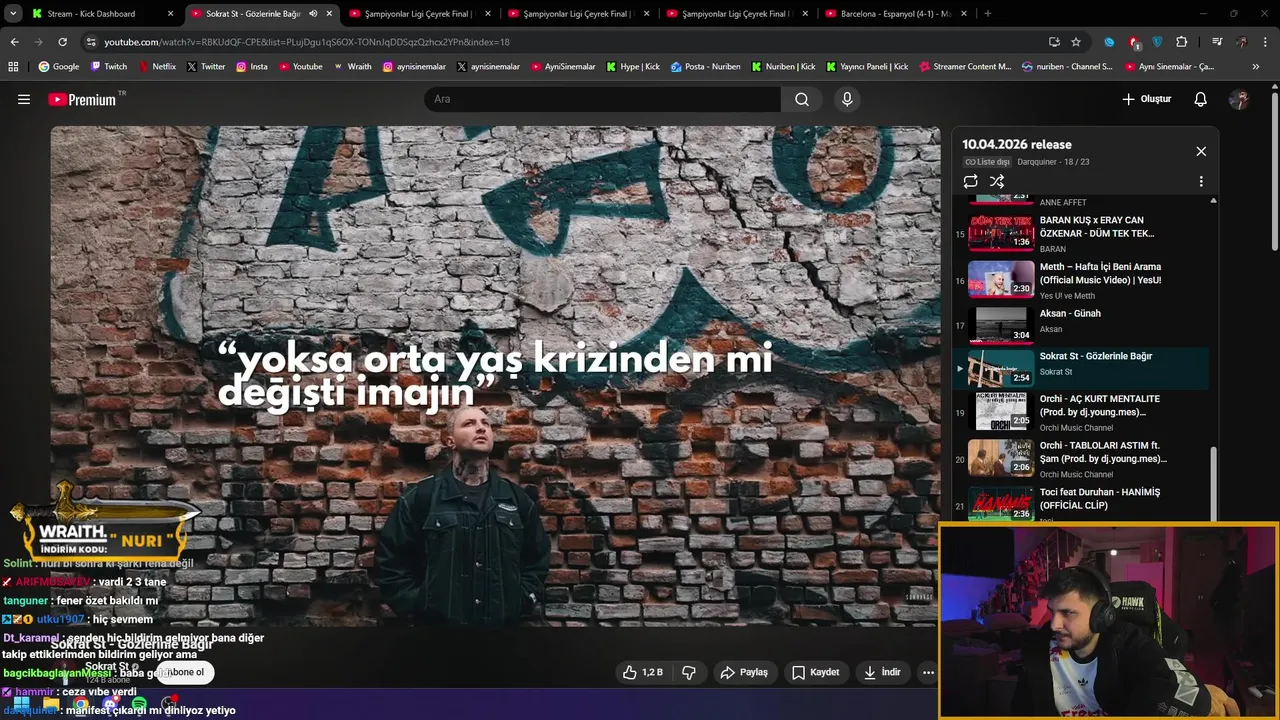This screenshot has height=720, width=1280.
Task: Go back in browser history
Action: [14, 42]
